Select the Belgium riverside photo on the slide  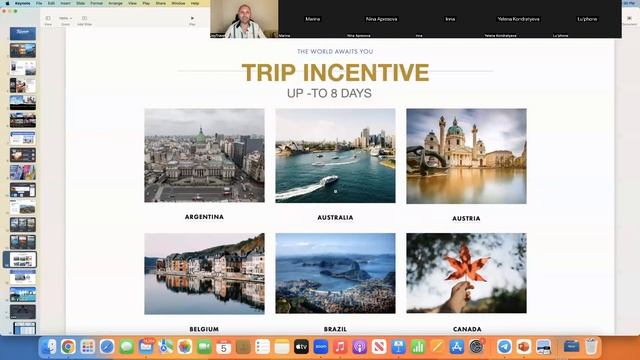204,273
